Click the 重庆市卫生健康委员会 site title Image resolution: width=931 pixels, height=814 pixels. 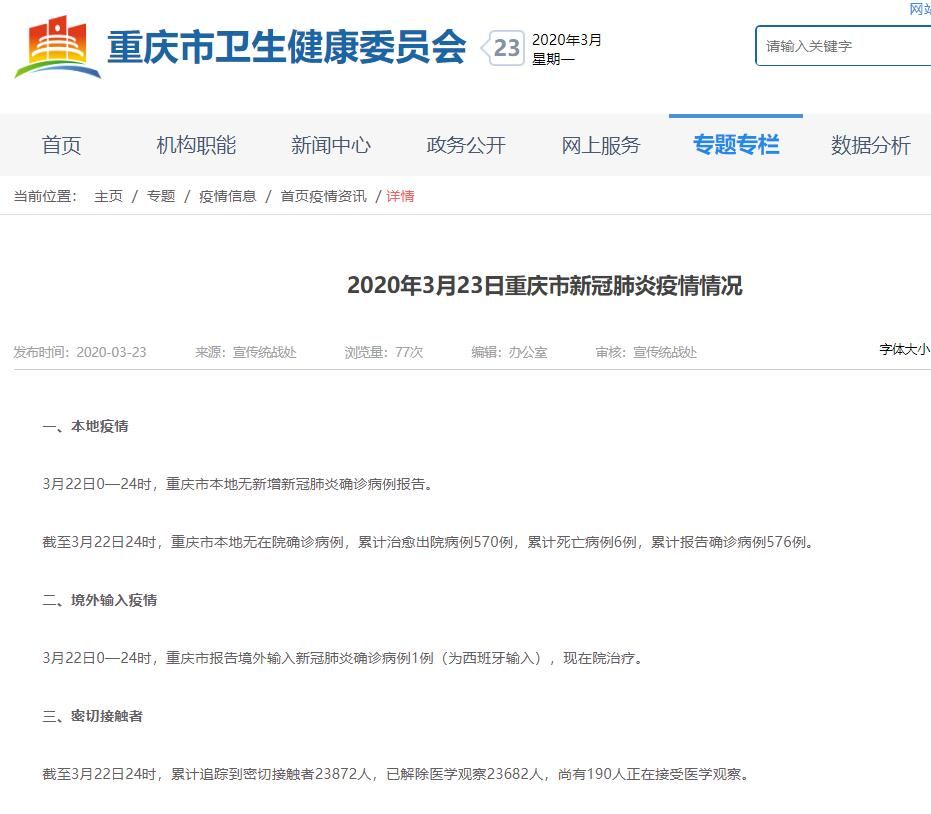[286, 47]
